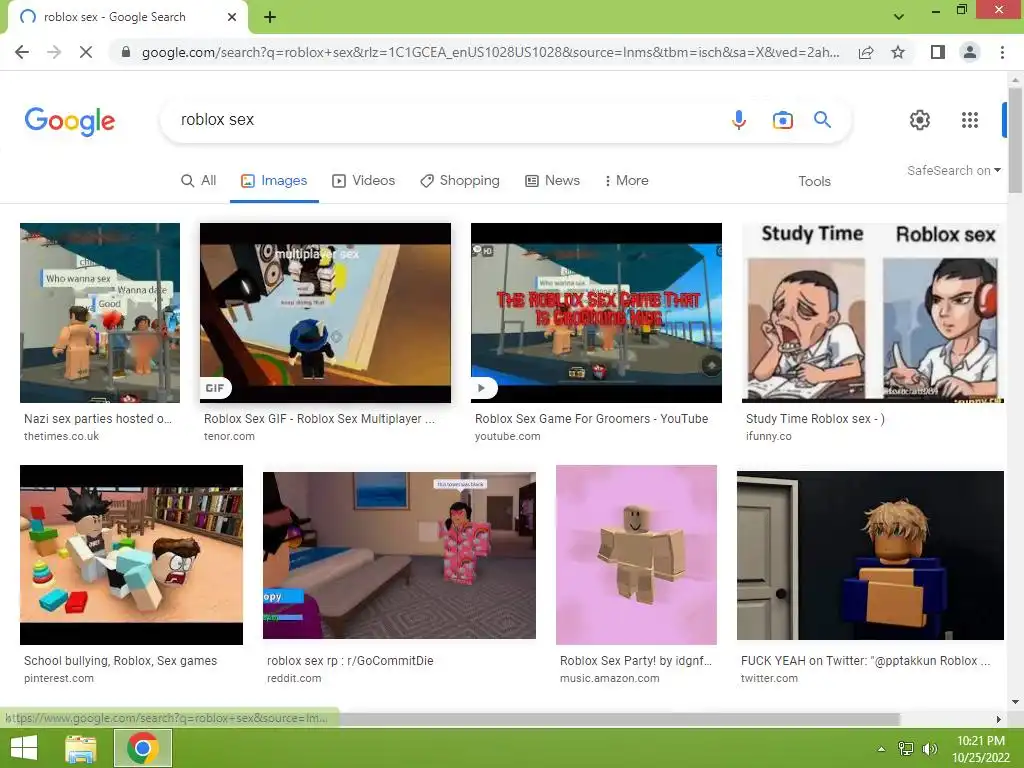Switch to the News tab

(552, 181)
